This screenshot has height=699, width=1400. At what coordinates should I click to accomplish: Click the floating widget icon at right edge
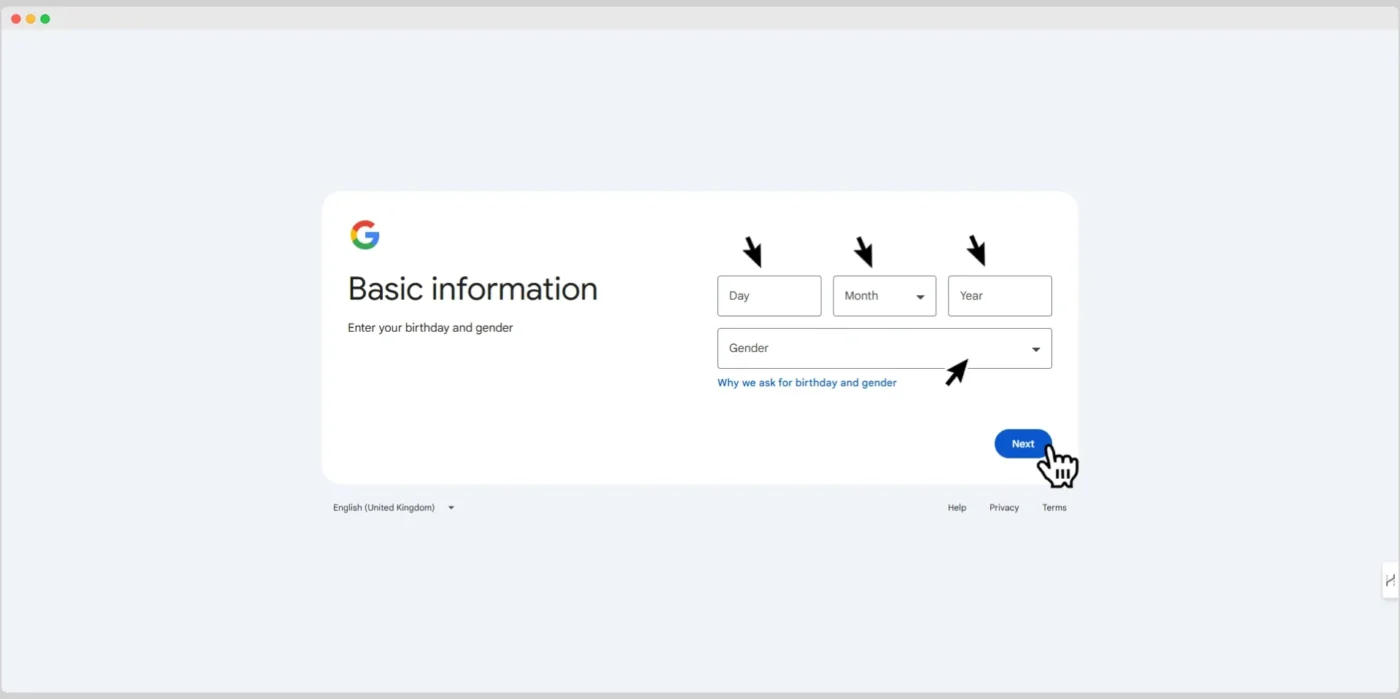click(1390, 580)
